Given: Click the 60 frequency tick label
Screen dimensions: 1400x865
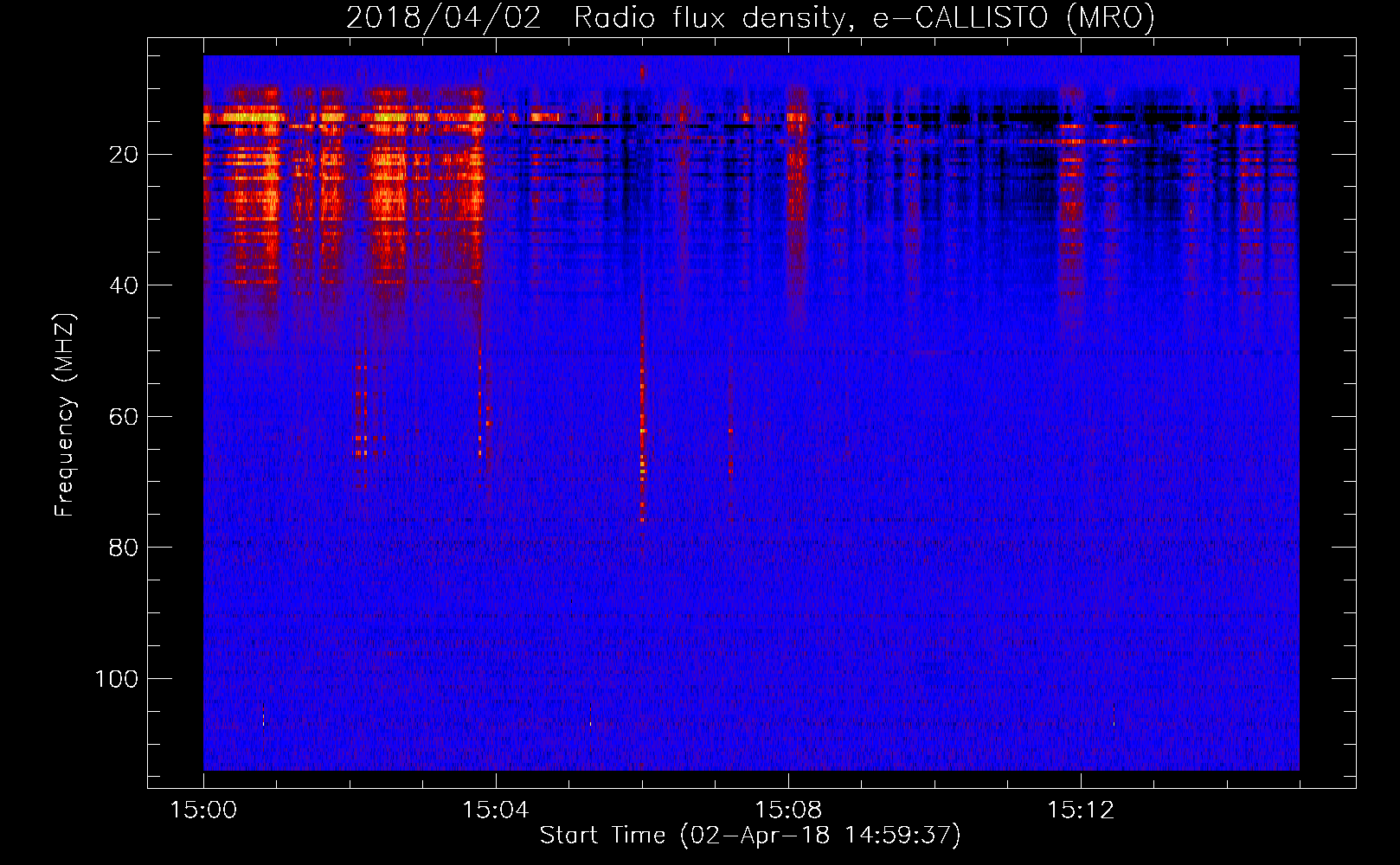Looking at the screenshot, I should point(124,417).
